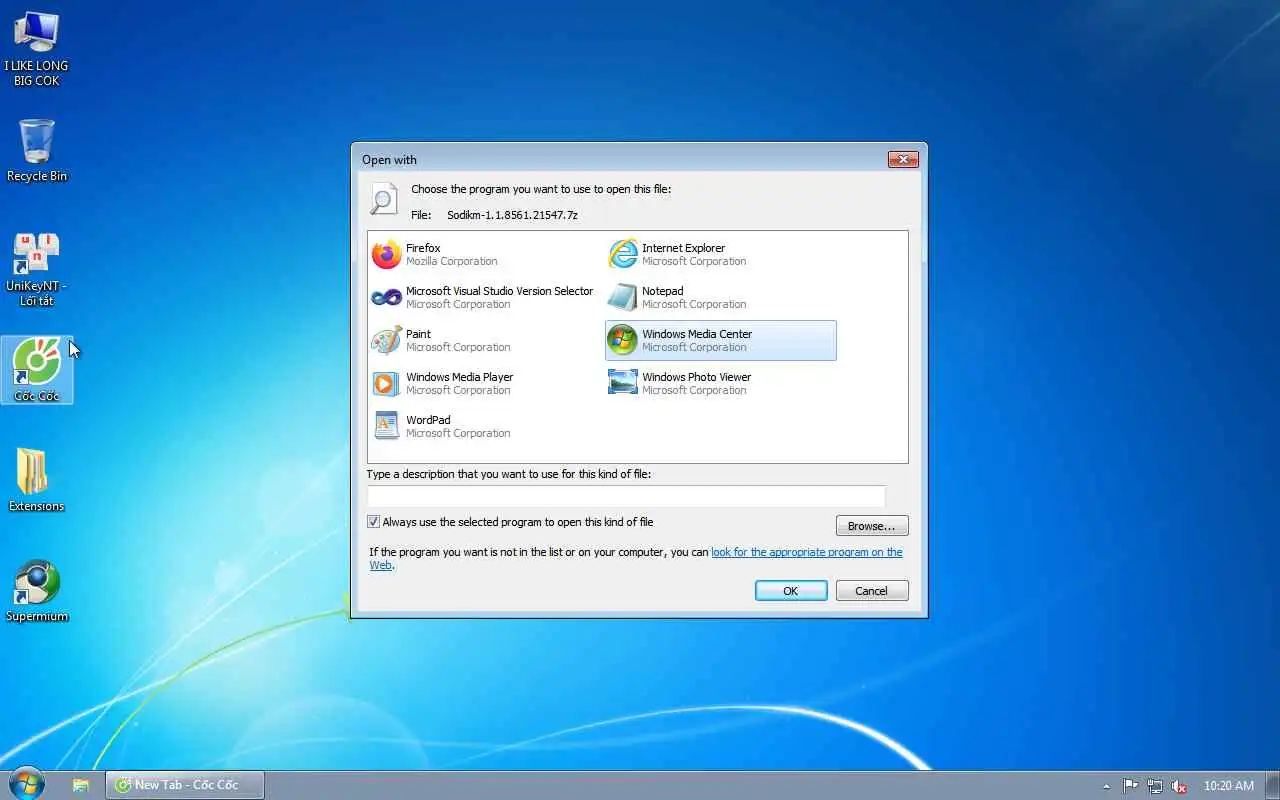Select the Recycle Bin desktop icon
Viewport: 1280px width, 800px height.
[x=36, y=151]
